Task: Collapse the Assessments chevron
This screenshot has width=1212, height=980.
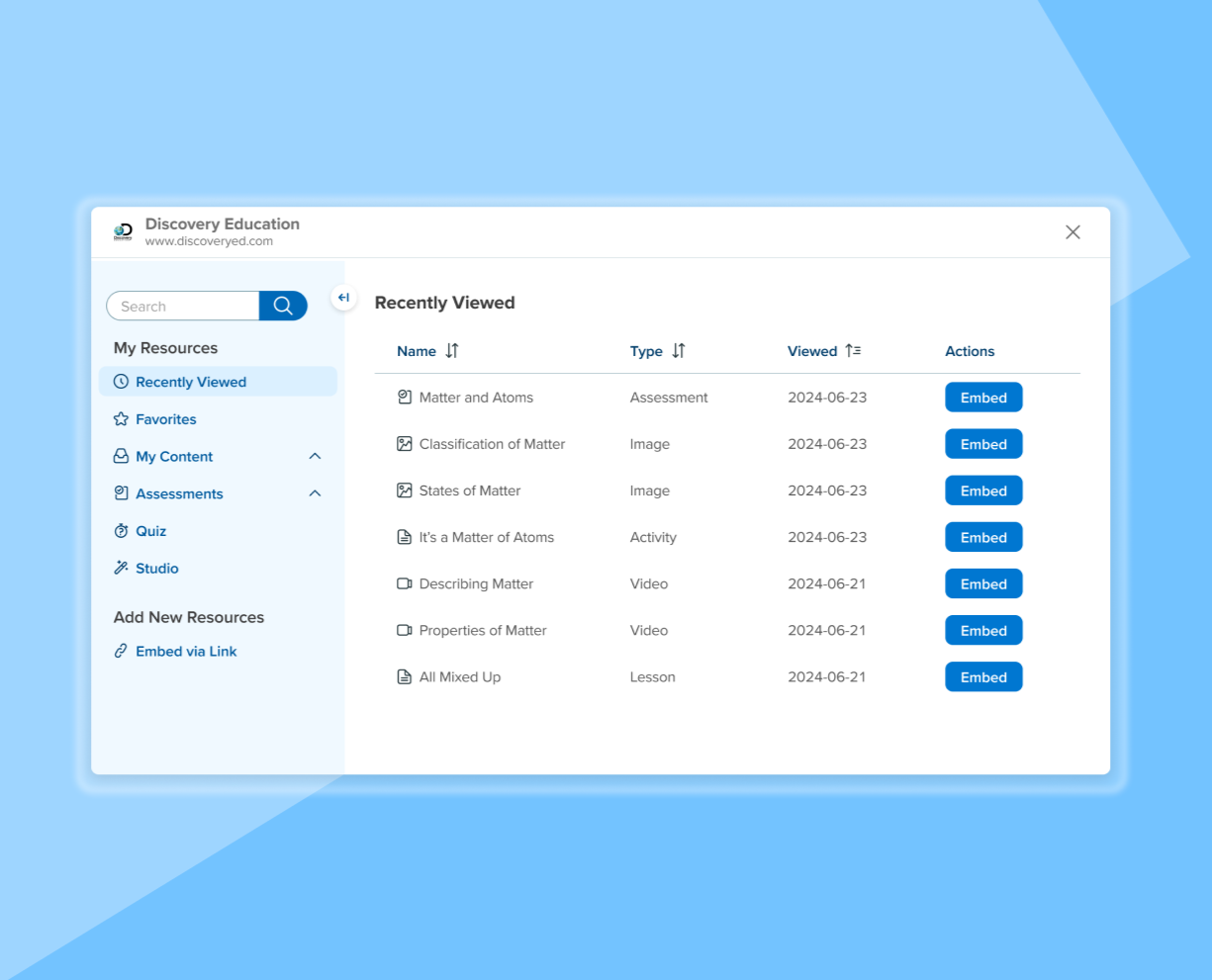Action: click(315, 493)
